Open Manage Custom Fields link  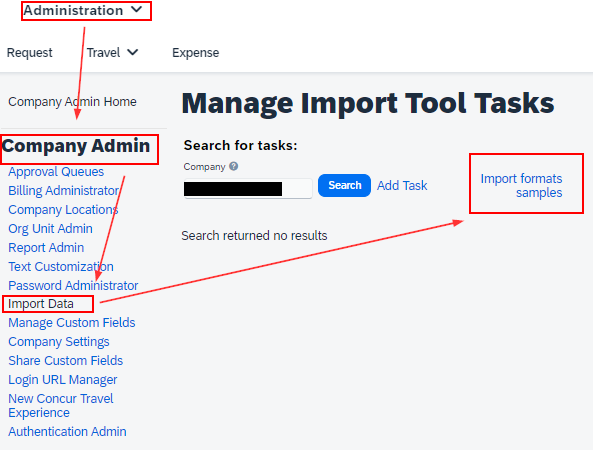tap(72, 323)
